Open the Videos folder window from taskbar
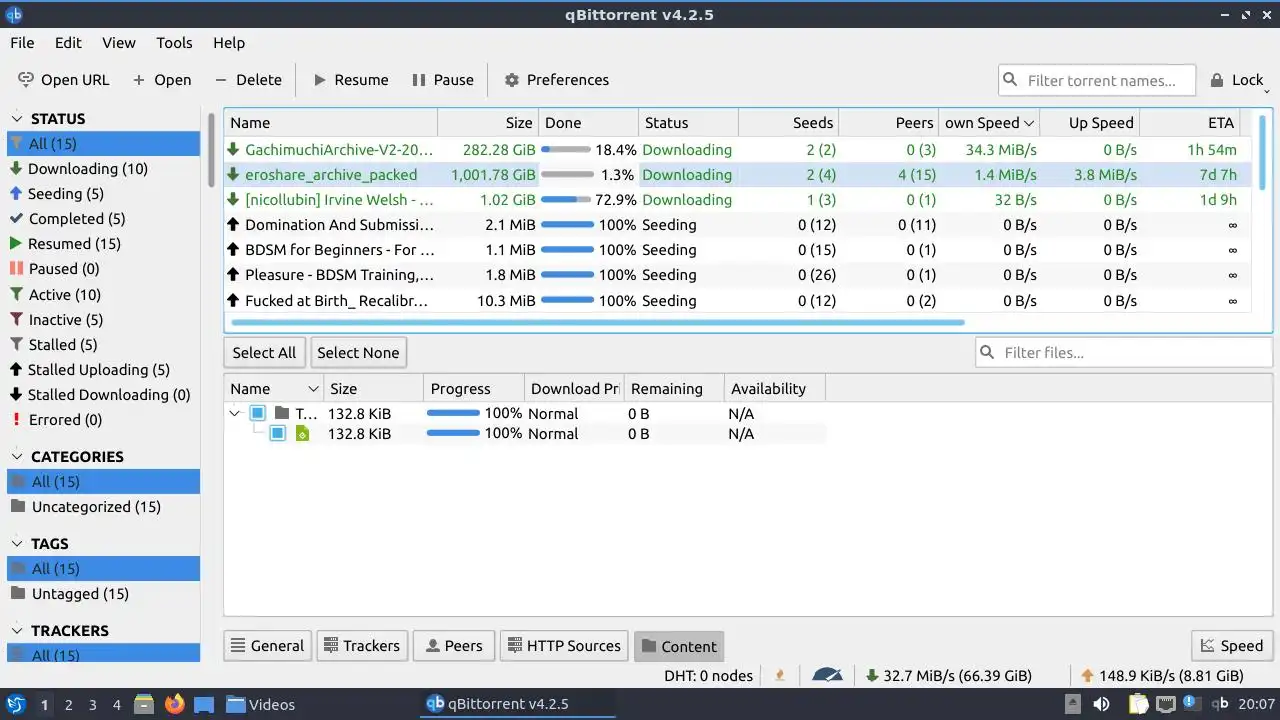1280x720 pixels. coord(260,704)
